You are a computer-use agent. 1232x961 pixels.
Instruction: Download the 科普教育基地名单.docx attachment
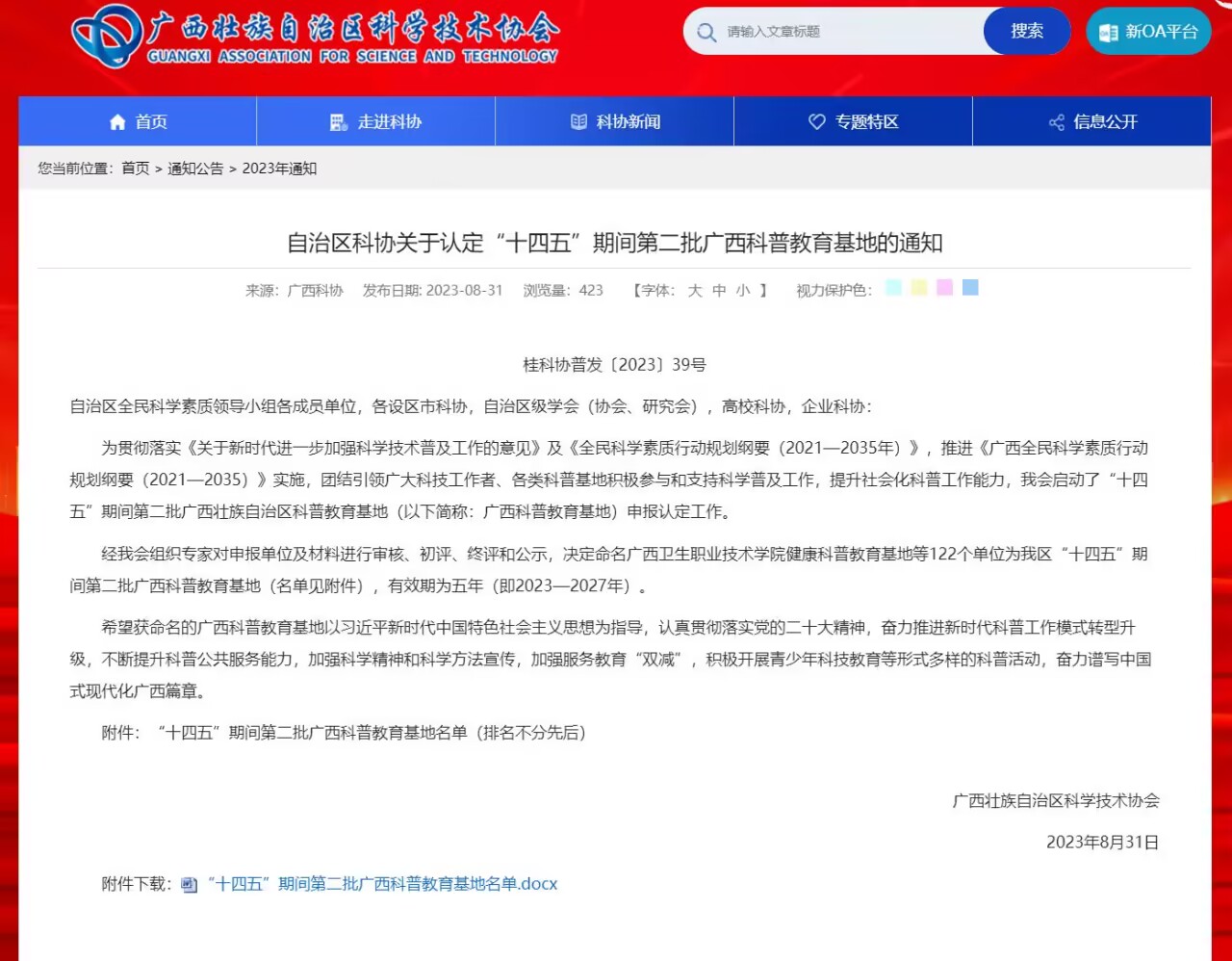tap(382, 884)
